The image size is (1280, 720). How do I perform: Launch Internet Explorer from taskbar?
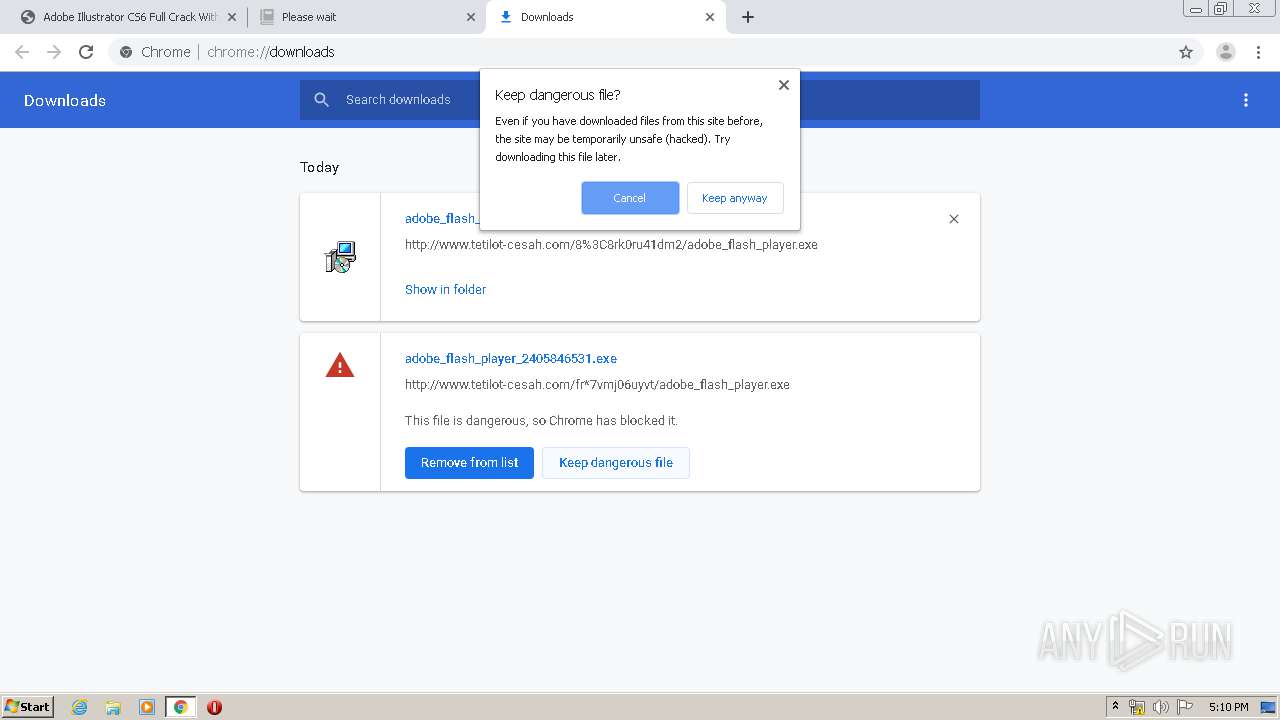80,707
